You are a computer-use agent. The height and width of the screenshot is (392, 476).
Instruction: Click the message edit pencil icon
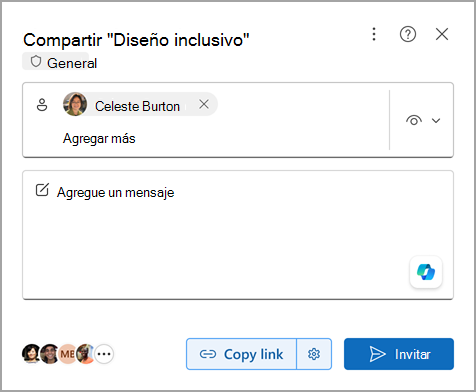click(x=42, y=190)
